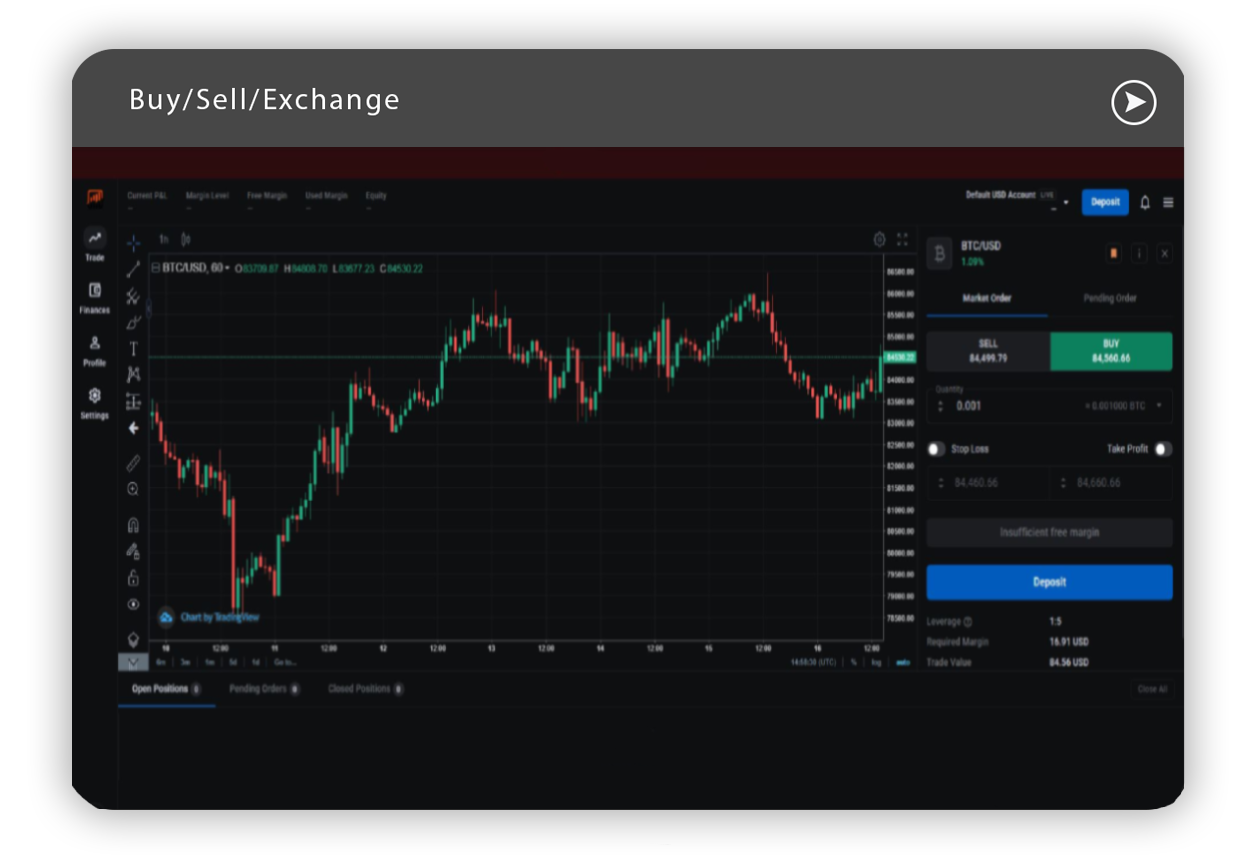The image size is (1257, 860).
Task: Enable the Take Profit toggle
Action: (1163, 449)
